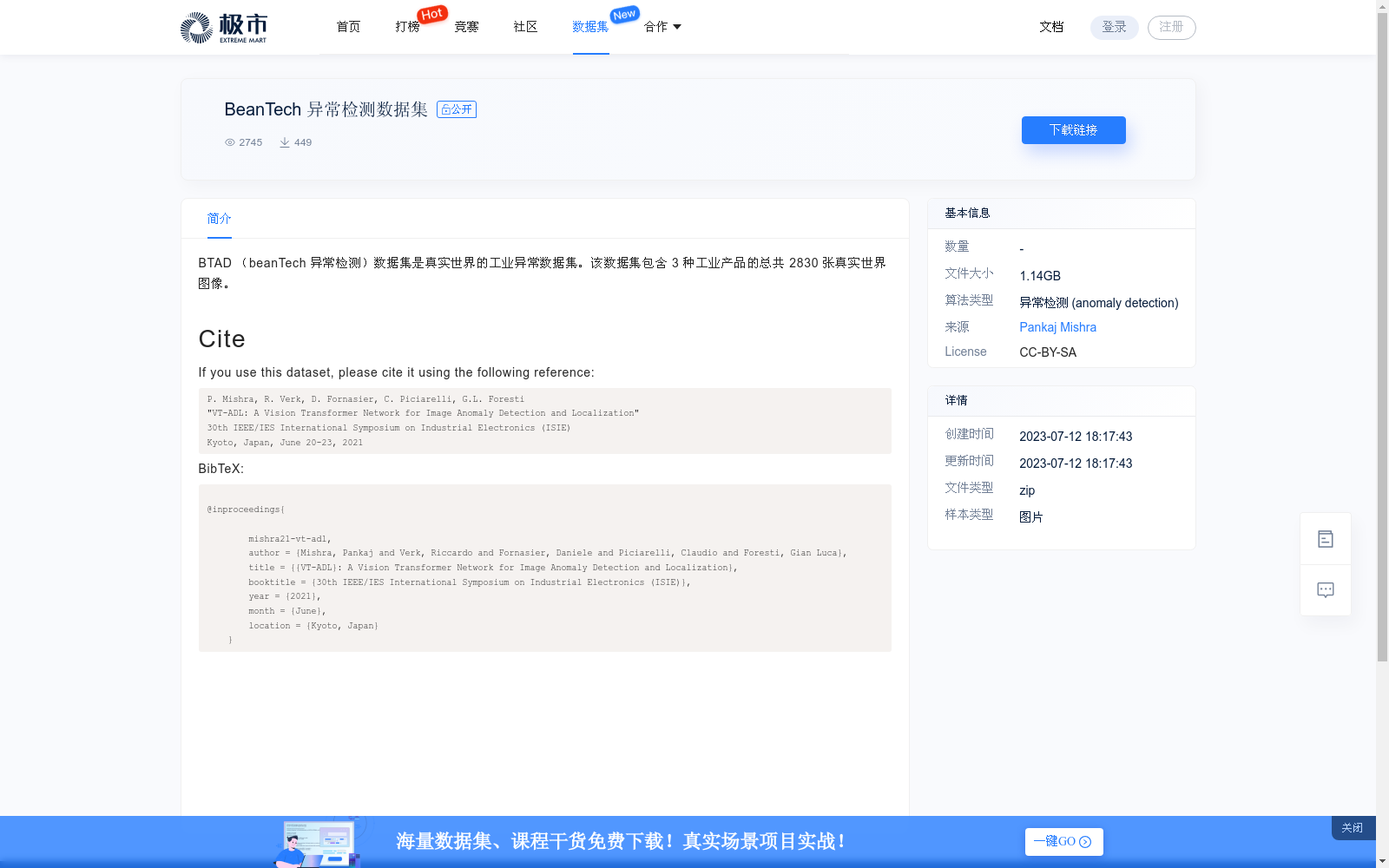This screenshot has height=868, width=1389.
Task: Click the 算法类型 label
Action: tap(969, 300)
